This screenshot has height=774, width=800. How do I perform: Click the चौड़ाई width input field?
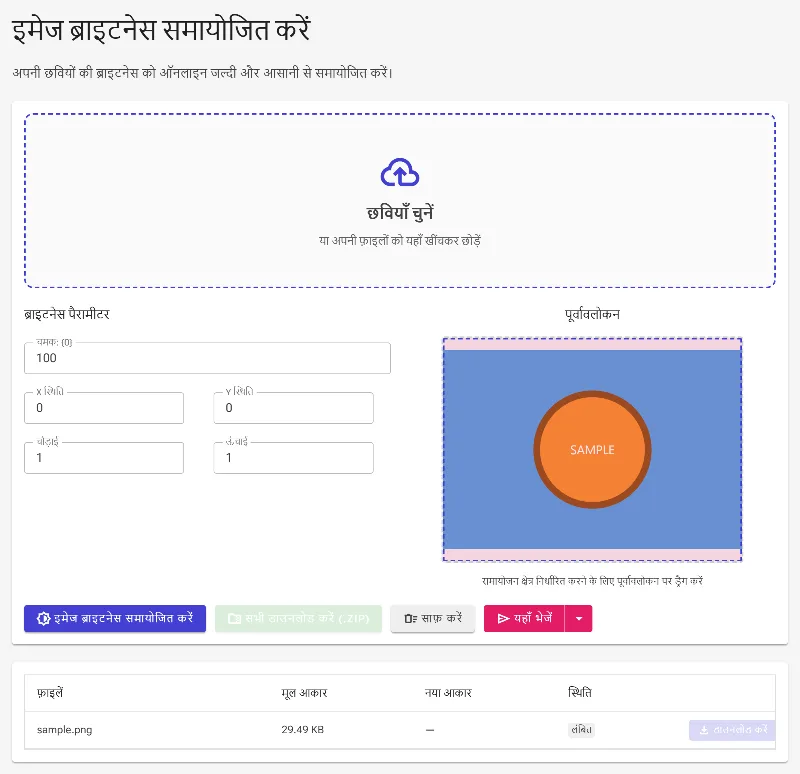coord(104,458)
